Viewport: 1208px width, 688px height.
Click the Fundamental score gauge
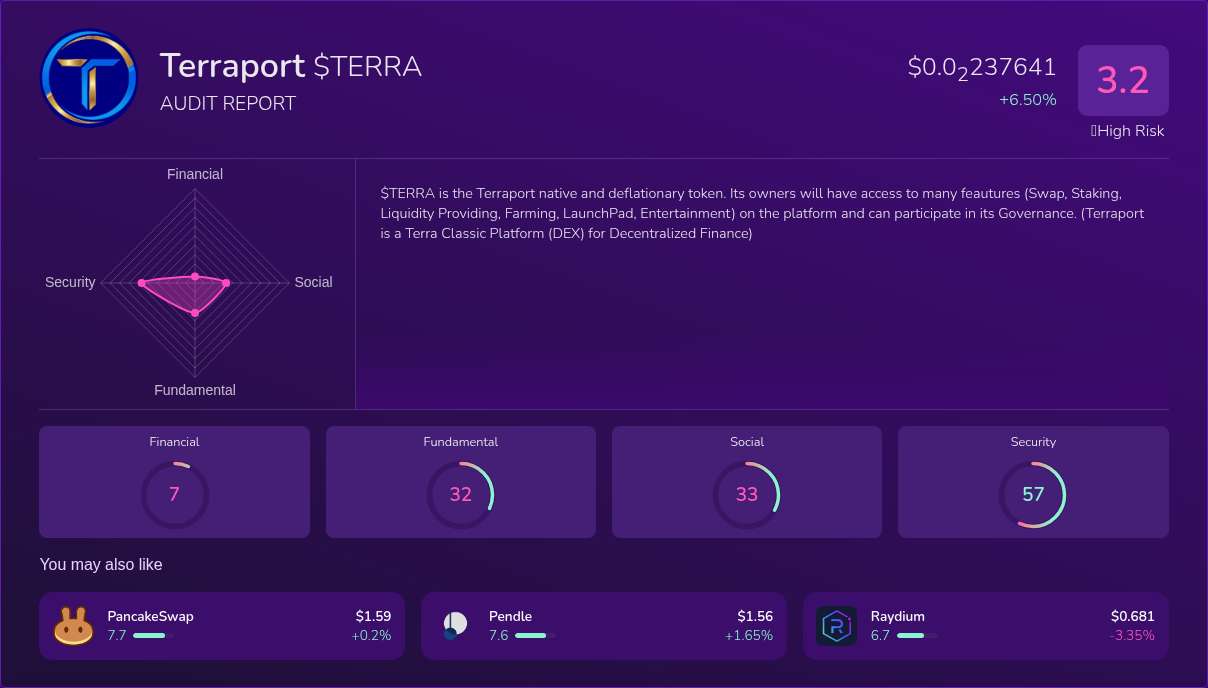point(460,494)
